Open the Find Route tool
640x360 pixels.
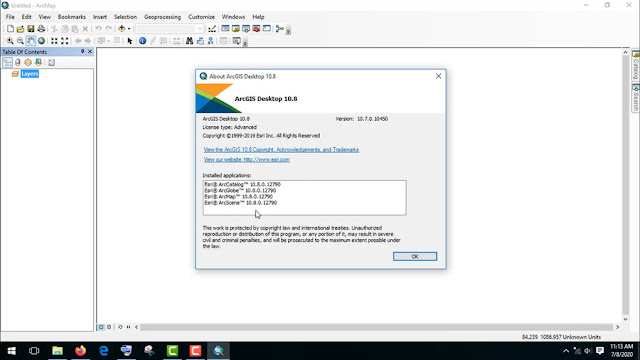(x=200, y=41)
